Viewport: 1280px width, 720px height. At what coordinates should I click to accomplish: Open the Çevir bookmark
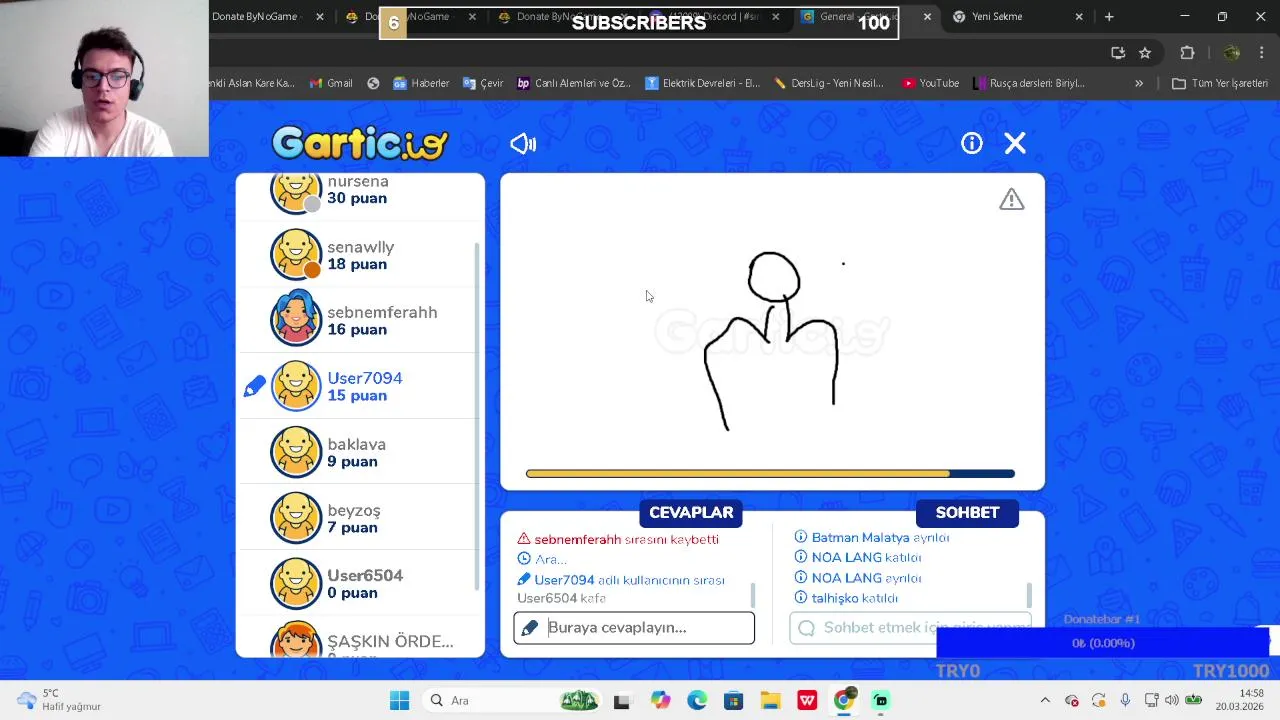[x=483, y=83]
